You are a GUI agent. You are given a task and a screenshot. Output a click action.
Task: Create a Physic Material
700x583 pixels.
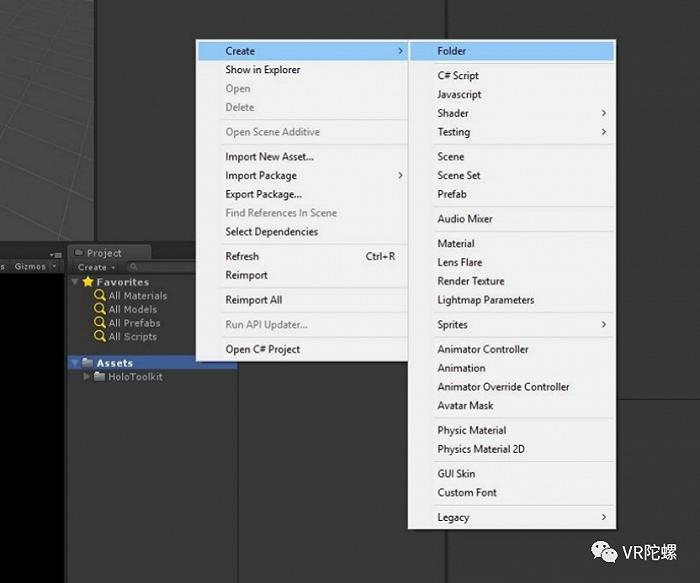pos(512,430)
